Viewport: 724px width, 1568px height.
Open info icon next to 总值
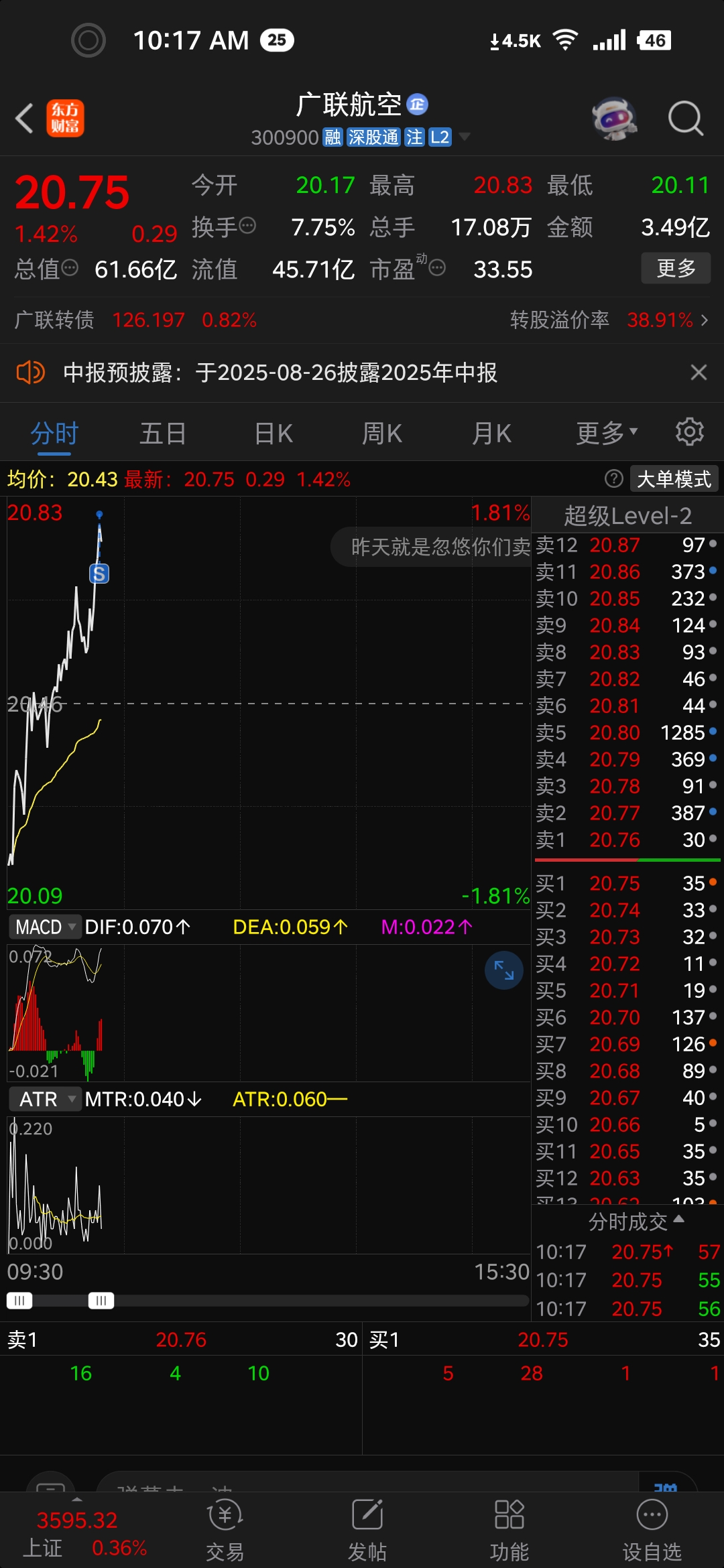point(70,269)
